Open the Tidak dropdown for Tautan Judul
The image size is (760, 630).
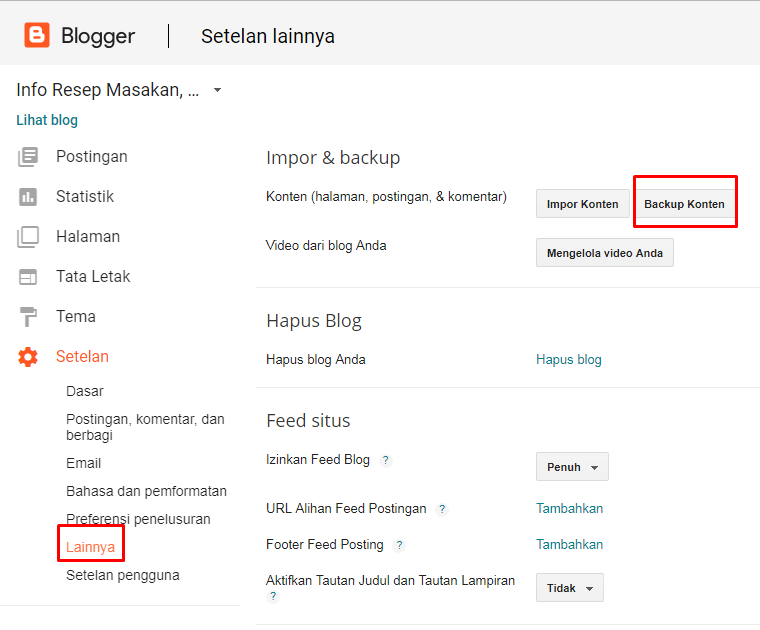pos(569,588)
